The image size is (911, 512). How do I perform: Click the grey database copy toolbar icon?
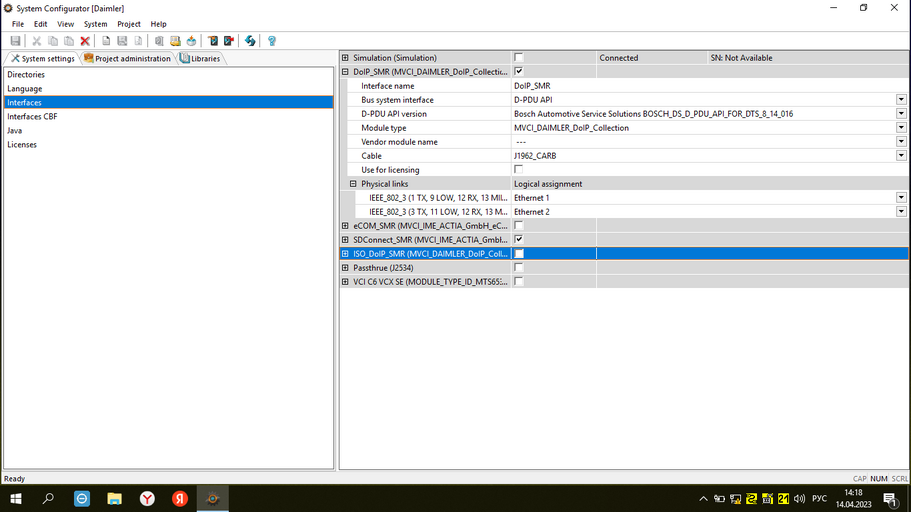[159, 41]
